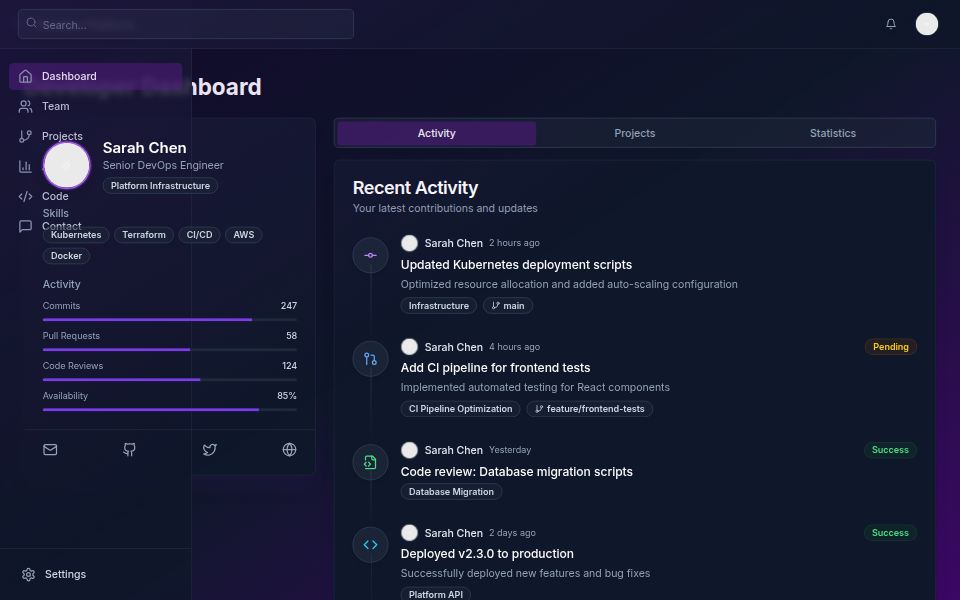The width and height of the screenshot is (960, 600).
Task: Select the analytics bar-chart icon in sidebar
Action: pyautogui.click(x=25, y=166)
